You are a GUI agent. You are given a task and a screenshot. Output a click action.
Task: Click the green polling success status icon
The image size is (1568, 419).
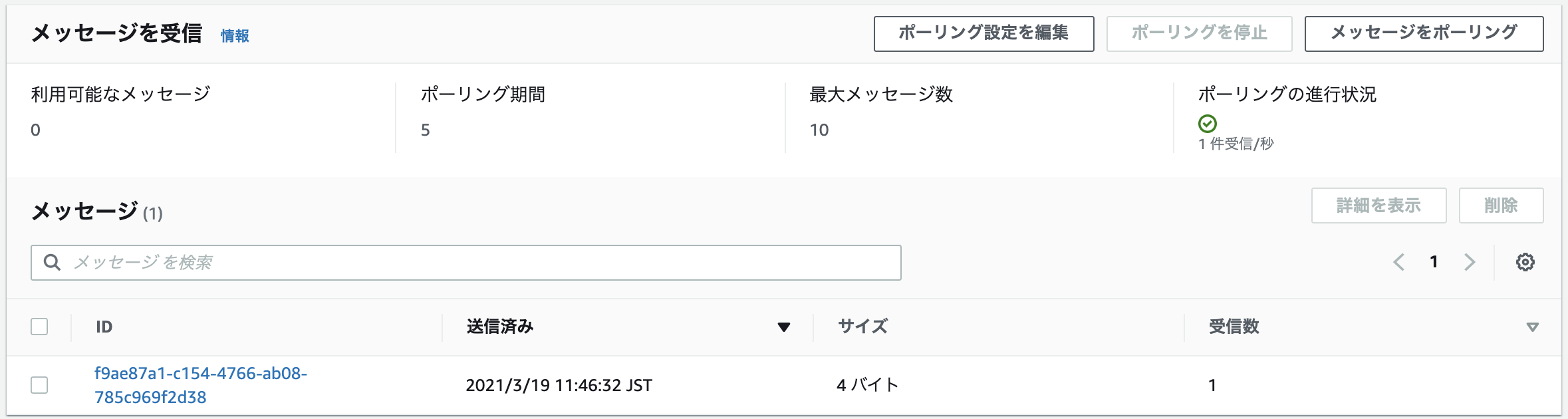click(1207, 122)
